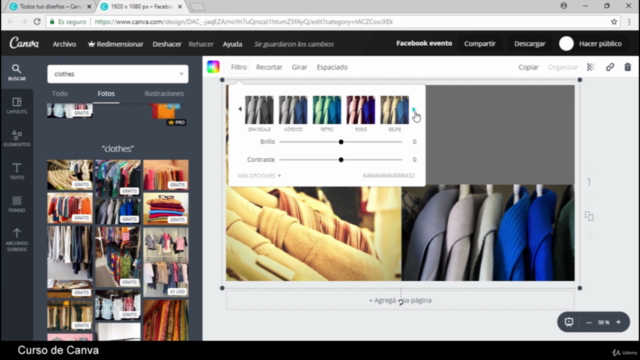Select the warm sweater image on canvas

[x=314, y=234]
